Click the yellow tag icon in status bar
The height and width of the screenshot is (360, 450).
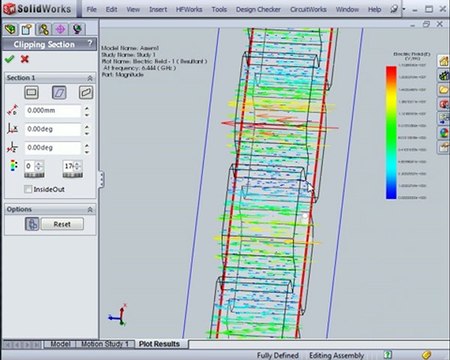tap(427, 355)
